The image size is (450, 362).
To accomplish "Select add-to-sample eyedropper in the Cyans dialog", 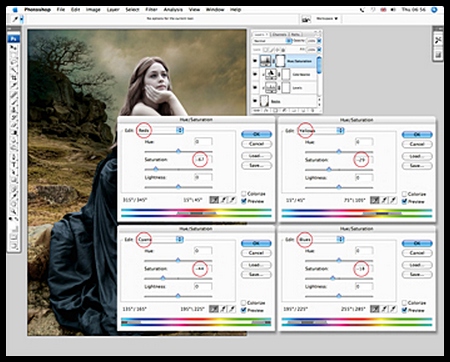I will coord(223,309).
